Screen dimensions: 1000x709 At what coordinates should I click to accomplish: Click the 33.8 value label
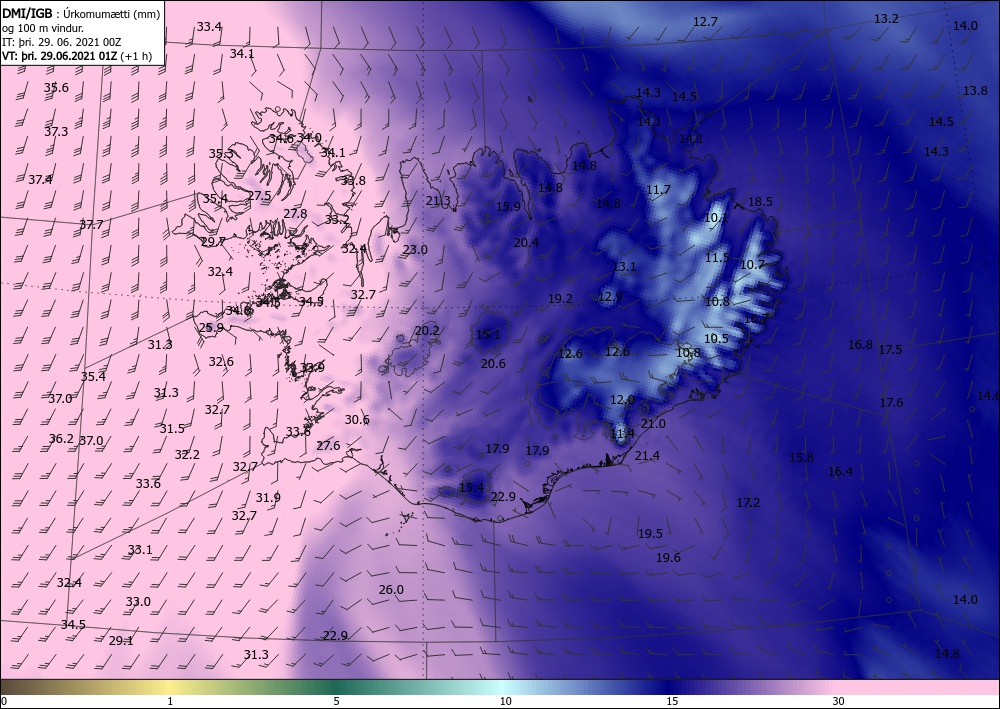[353, 180]
